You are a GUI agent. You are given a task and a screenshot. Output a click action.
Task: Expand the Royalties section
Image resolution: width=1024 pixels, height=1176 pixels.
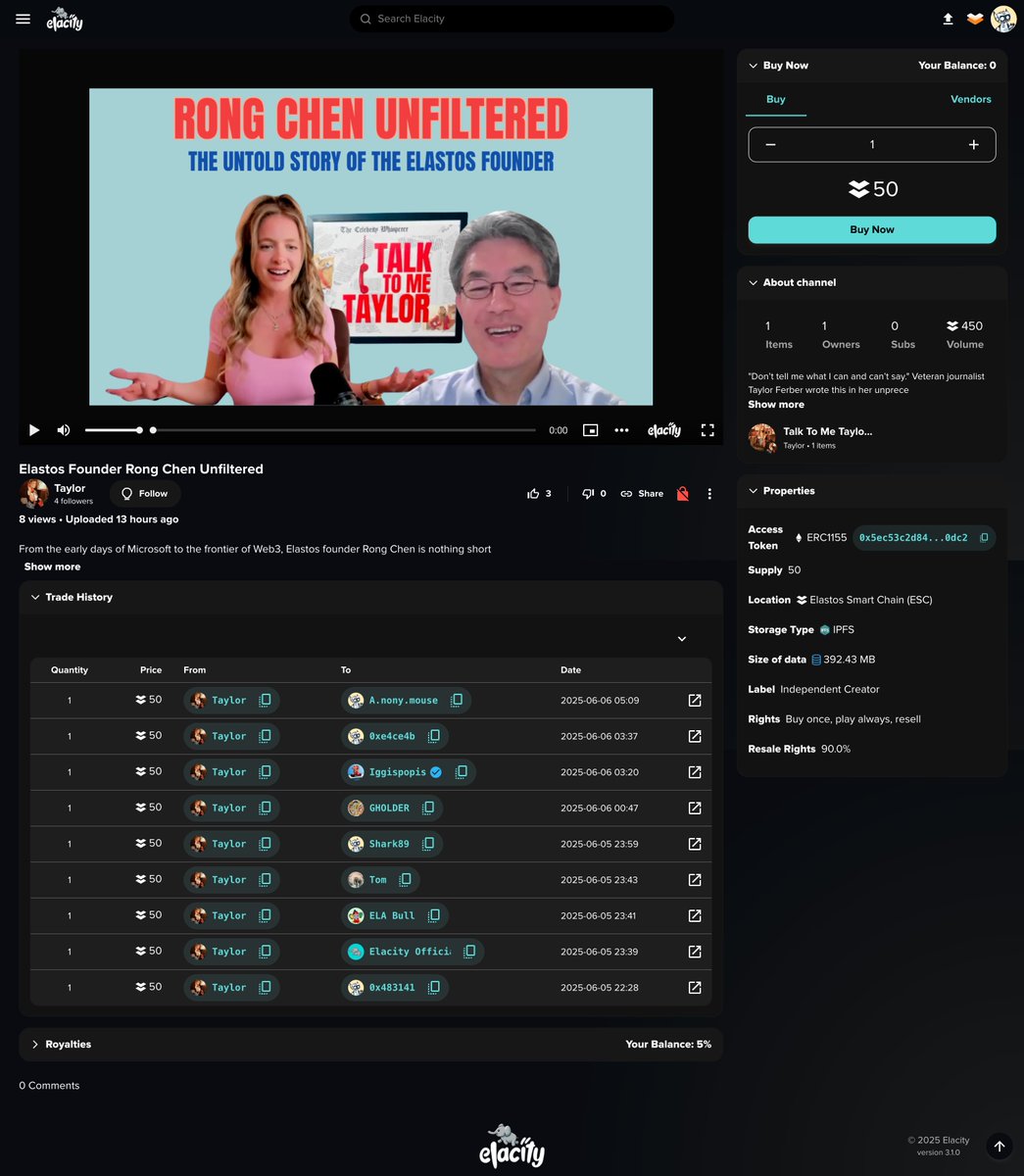tap(35, 1045)
